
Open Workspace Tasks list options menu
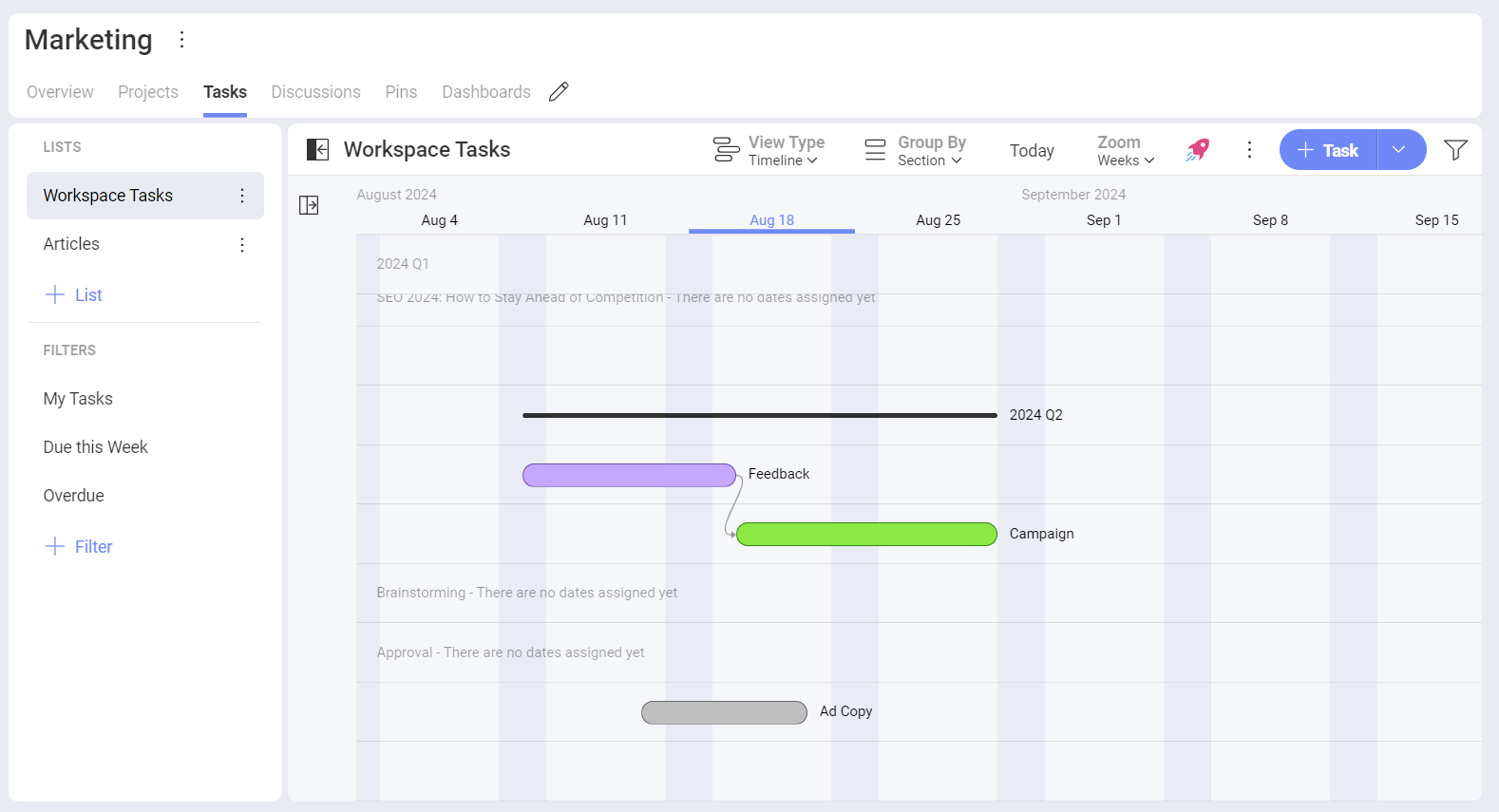click(x=242, y=196)
